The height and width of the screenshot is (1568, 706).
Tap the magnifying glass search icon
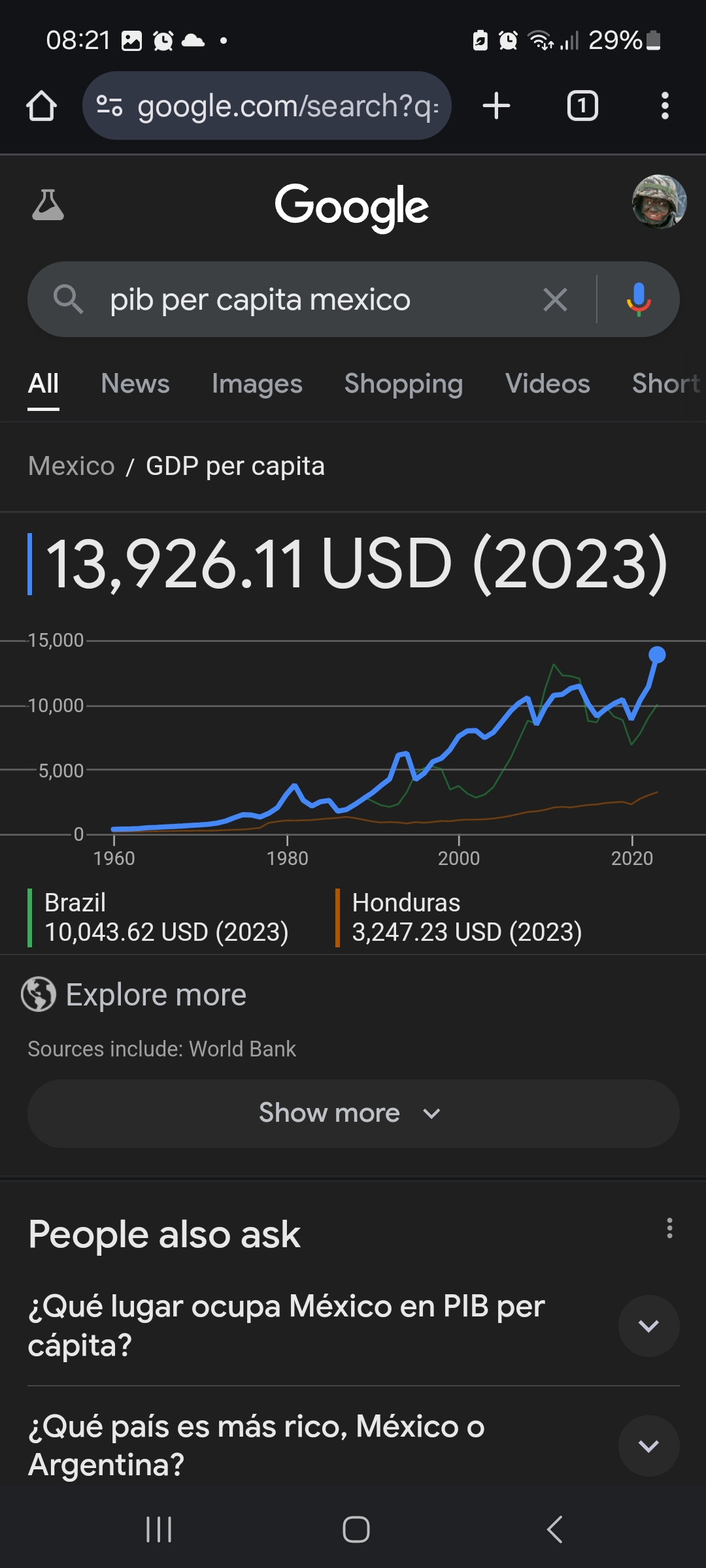(67, 300)
